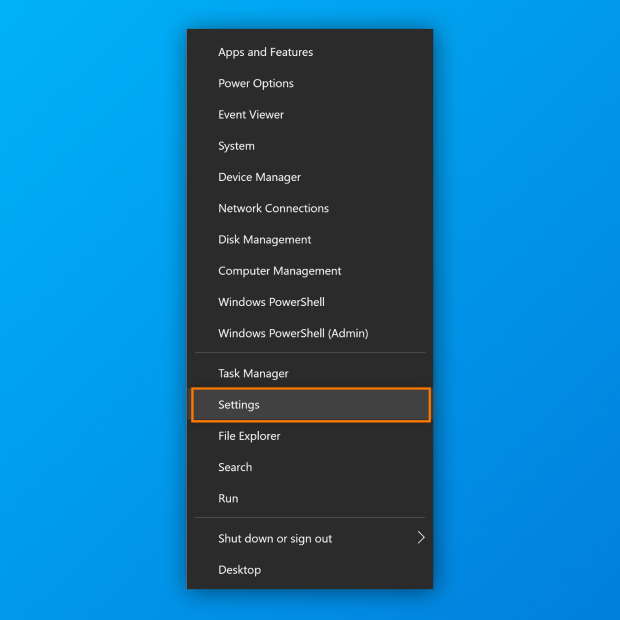The width and height of the screenshot is (620, 620).
Task: Open Disk Management
Action: [264, 240]
